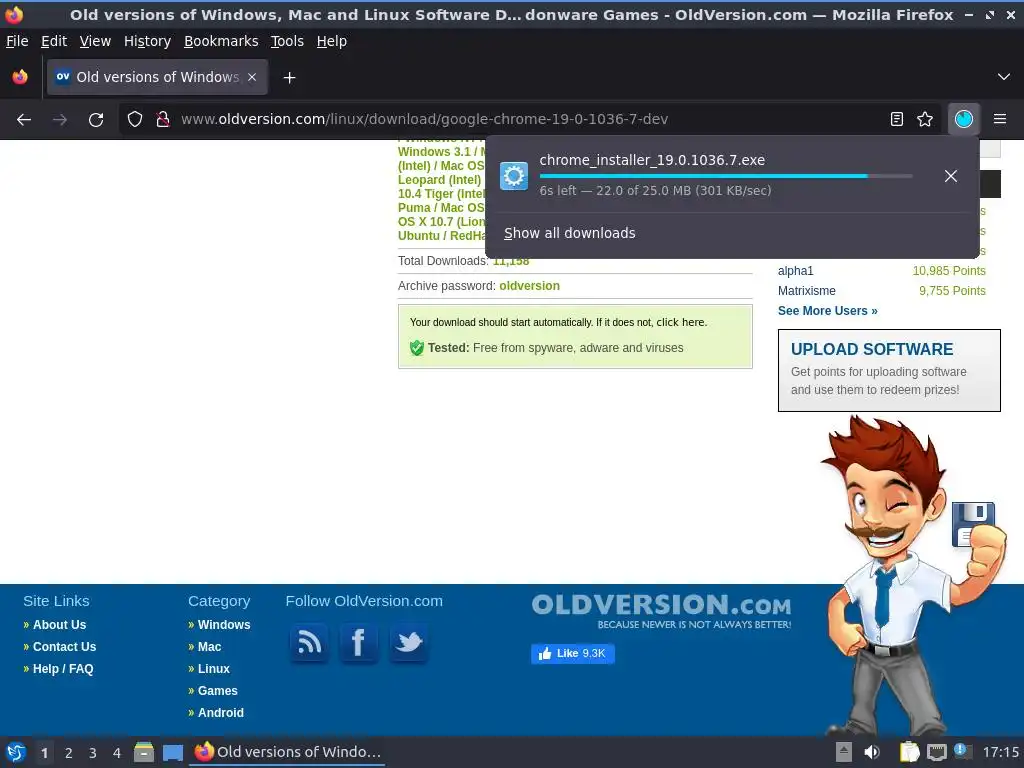Screen dimensions: 1024x768
Task: Open the Help menu
Action: tap(332, 41)
